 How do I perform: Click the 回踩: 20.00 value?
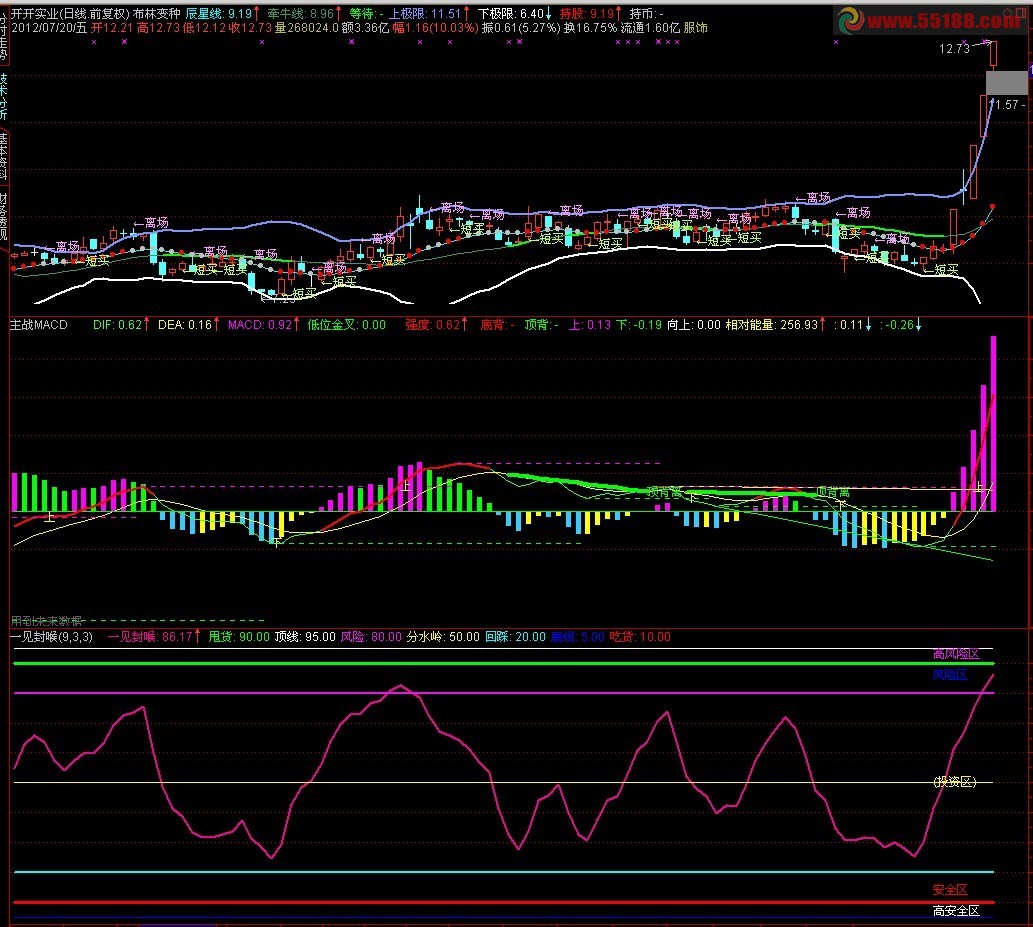tap(515, 637)
